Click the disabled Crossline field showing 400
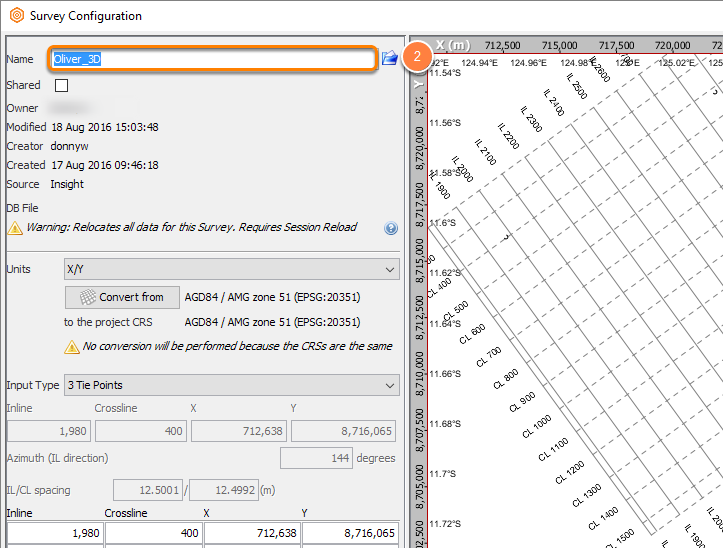The image size is (723, 548). click(141, 431)
